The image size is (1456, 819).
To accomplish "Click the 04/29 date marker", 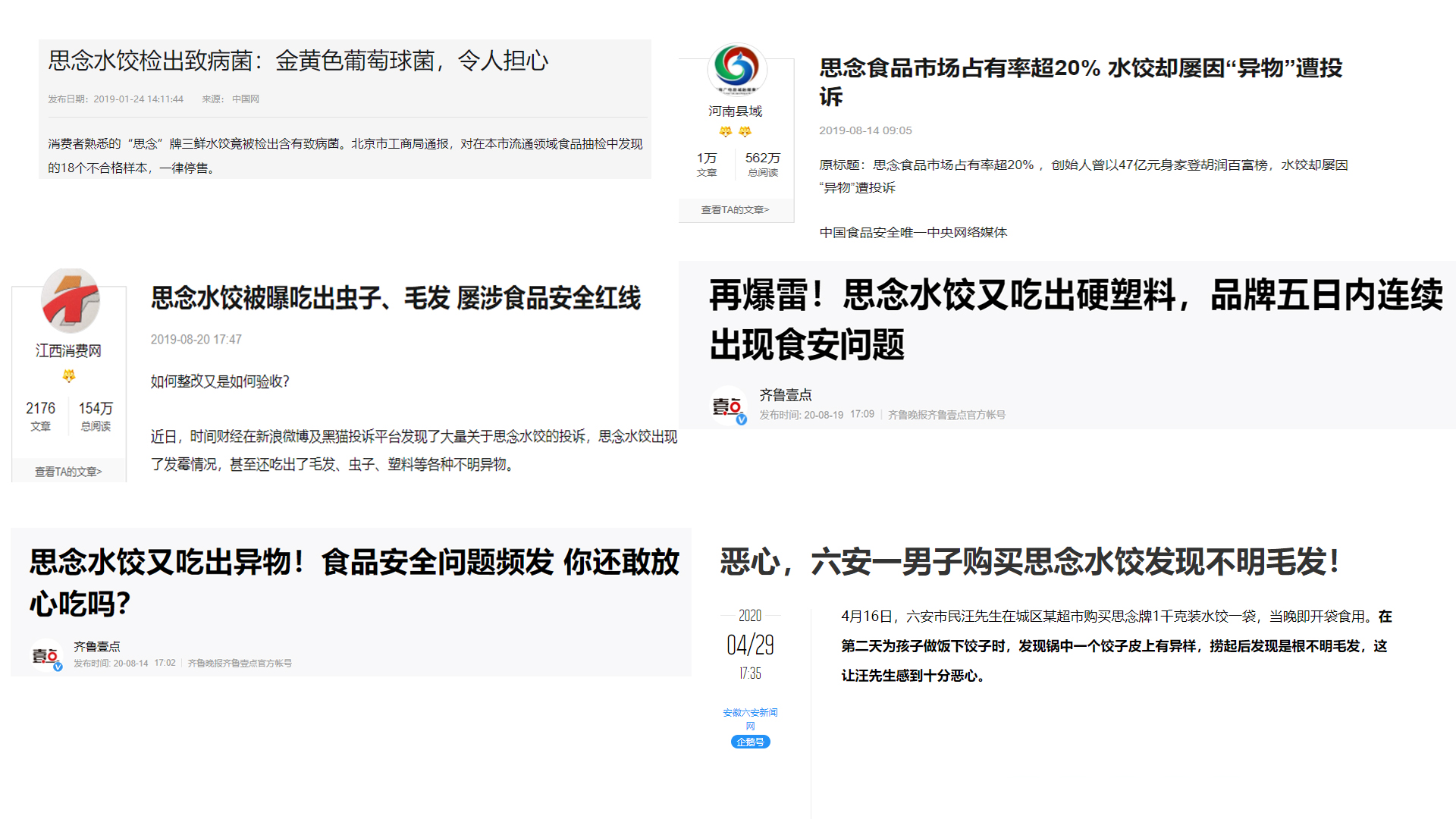I will (x=750, y=645).
